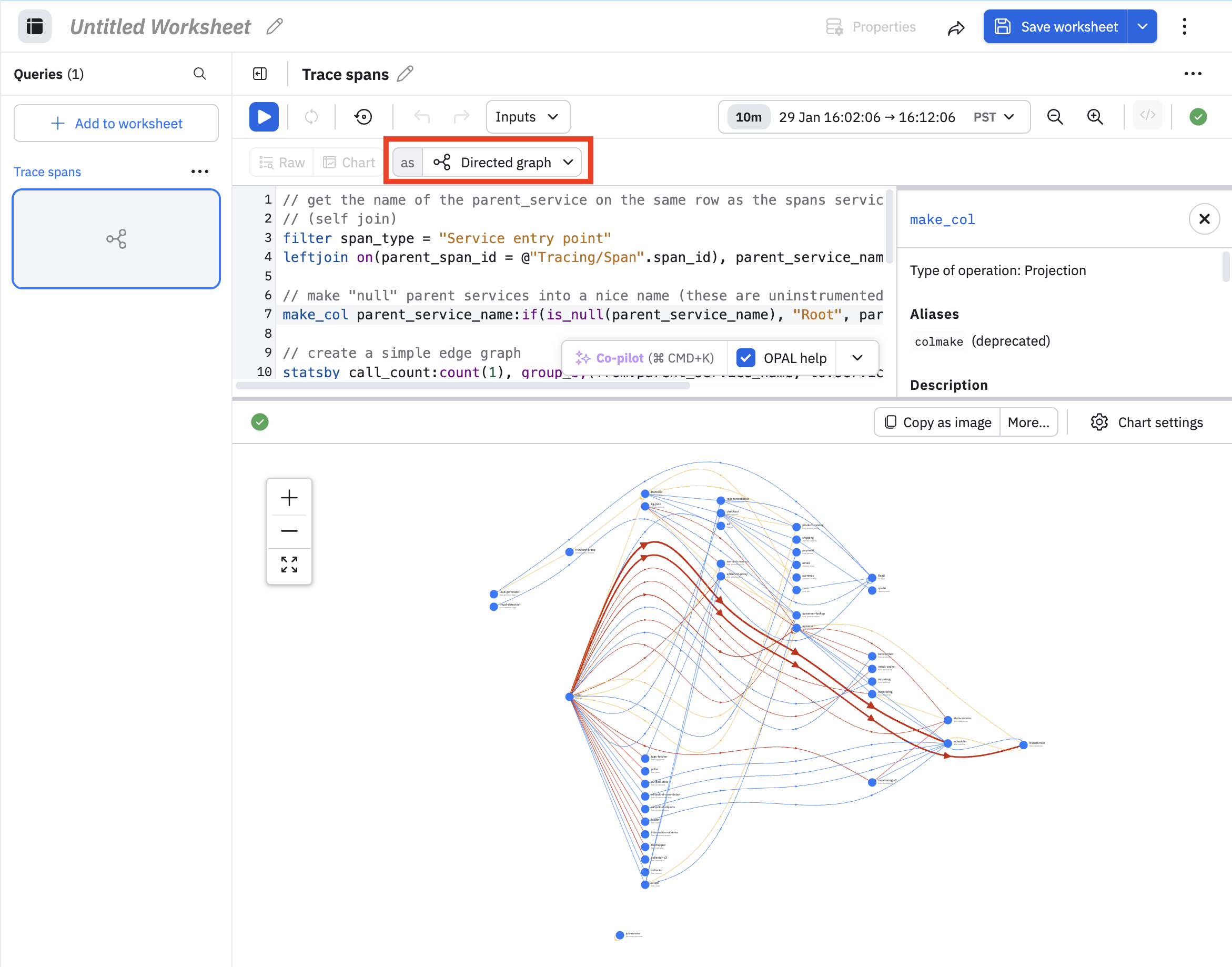Expand the Inputs dropdown
This screenshot has height=967, width=1232.
tap(527, 117)
